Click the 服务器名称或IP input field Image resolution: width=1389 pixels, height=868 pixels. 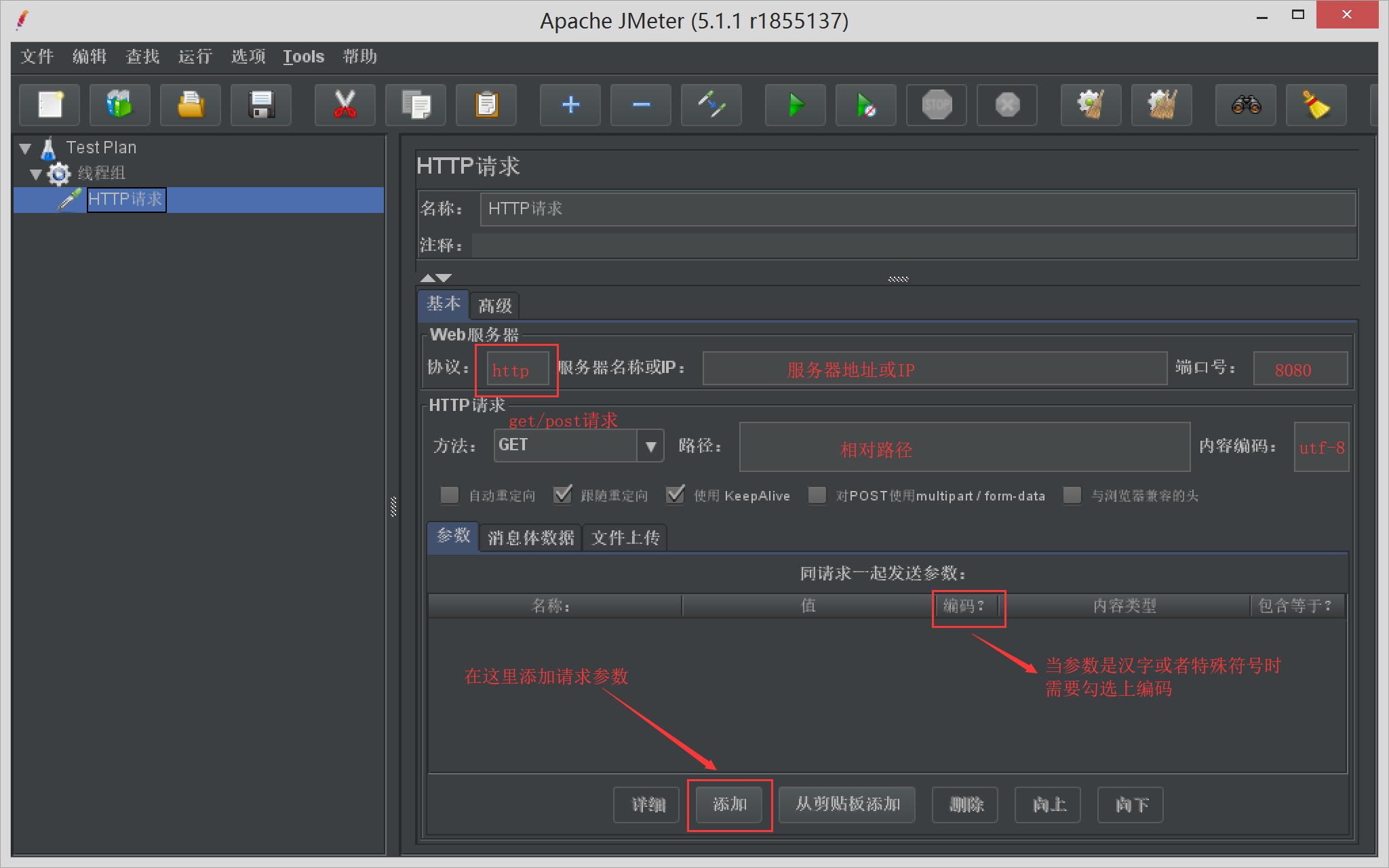point(934,369)
